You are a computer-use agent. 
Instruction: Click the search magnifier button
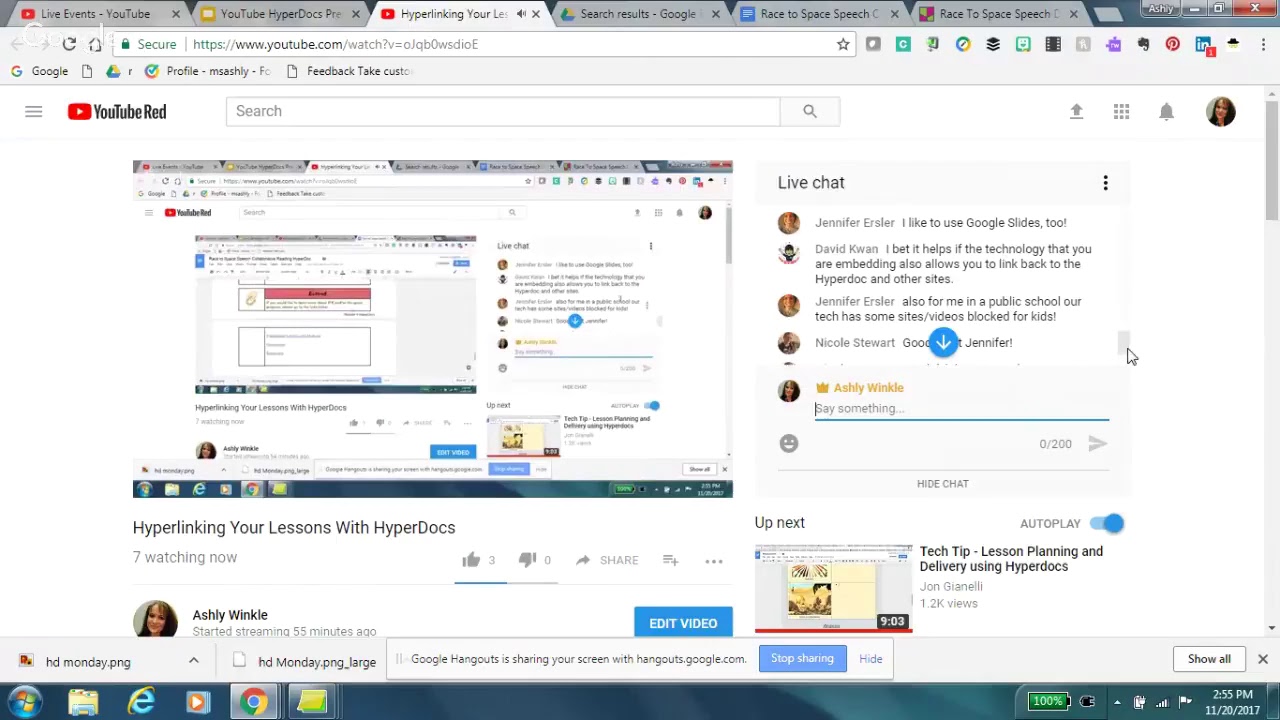click(810, 111)
